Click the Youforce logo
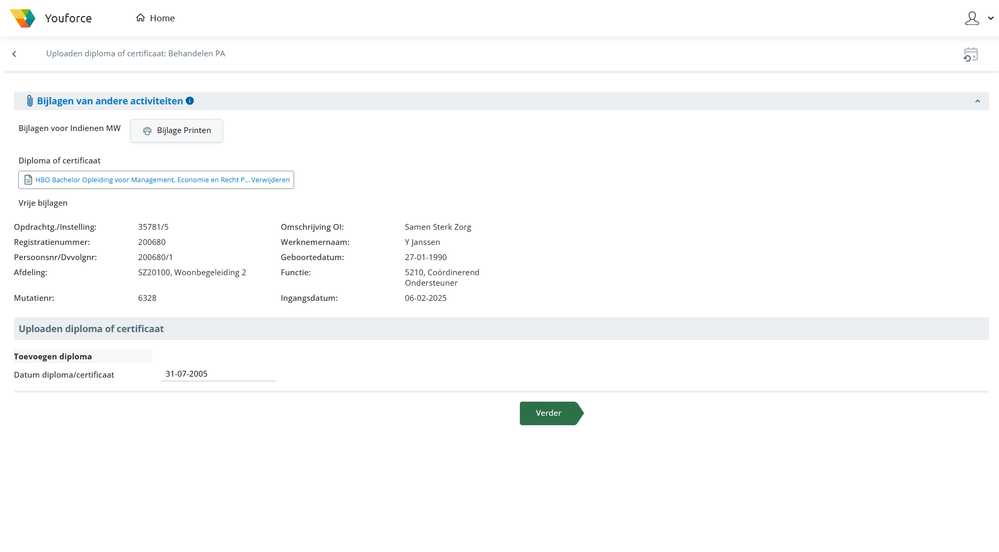This screenshot has height=552, width=999. pyautogui.click(x=23, y=18)
